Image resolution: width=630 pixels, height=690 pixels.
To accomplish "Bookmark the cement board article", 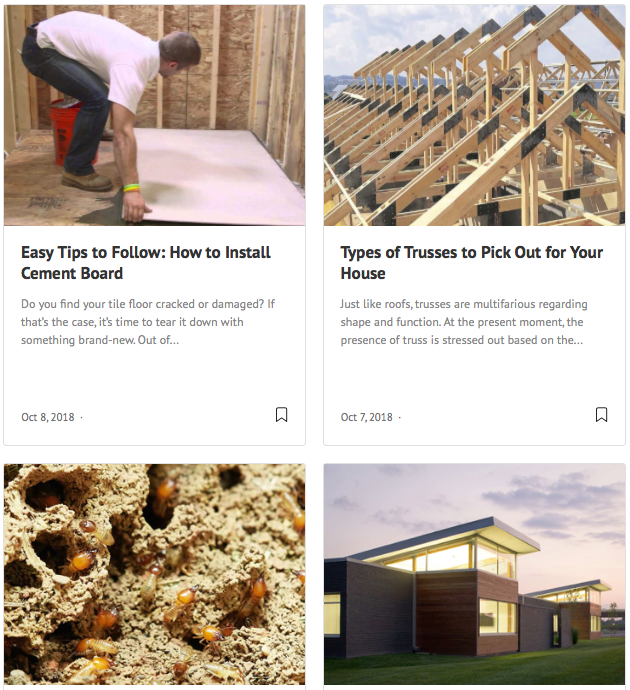I will (282, 415).
